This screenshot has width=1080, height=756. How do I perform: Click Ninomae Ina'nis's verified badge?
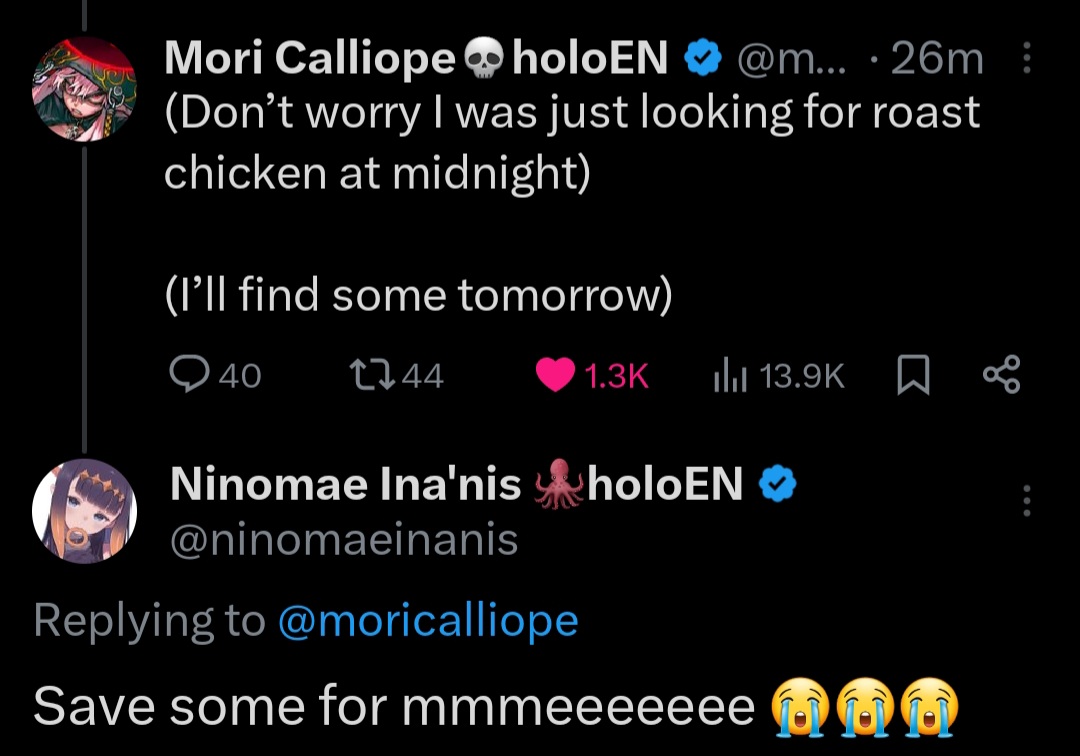click(778, 485)
